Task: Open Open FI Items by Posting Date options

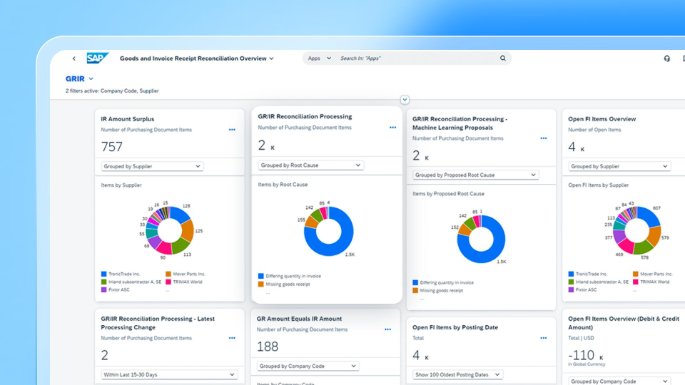Action: coord(543,338)
